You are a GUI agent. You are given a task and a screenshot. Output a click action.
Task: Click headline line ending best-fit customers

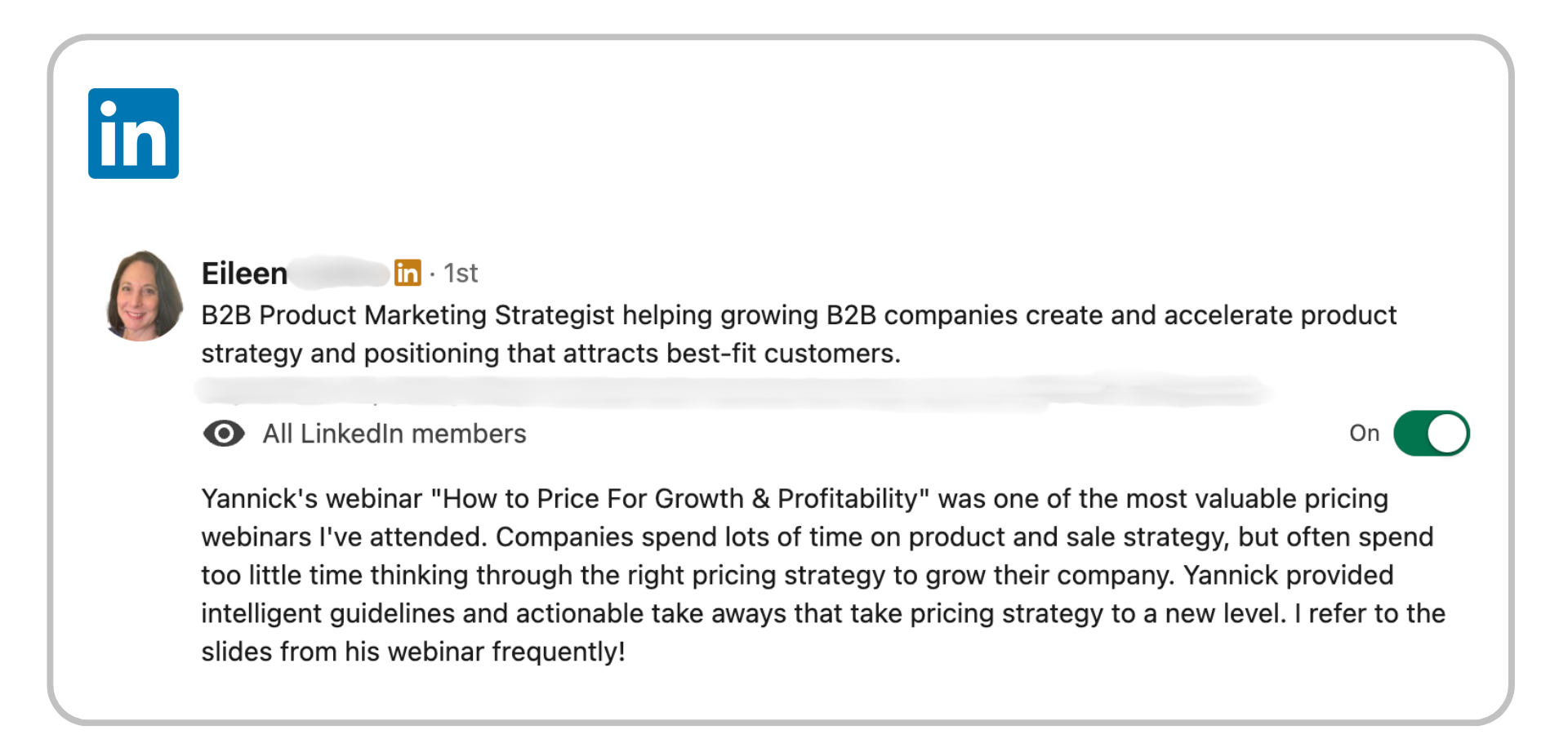pyautogui.click(x=551, y=354)
